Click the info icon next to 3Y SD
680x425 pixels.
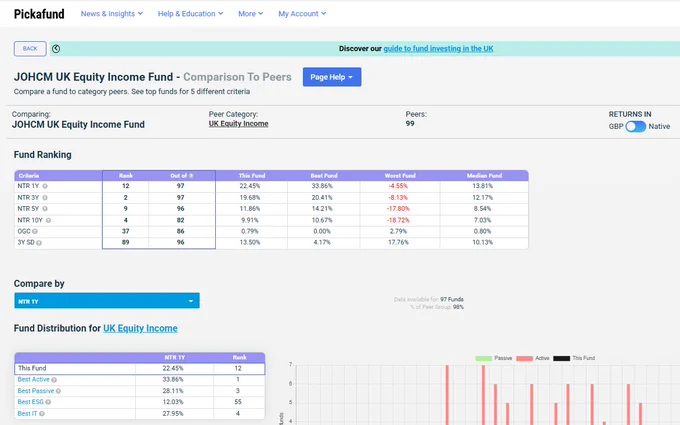[39, 243]
